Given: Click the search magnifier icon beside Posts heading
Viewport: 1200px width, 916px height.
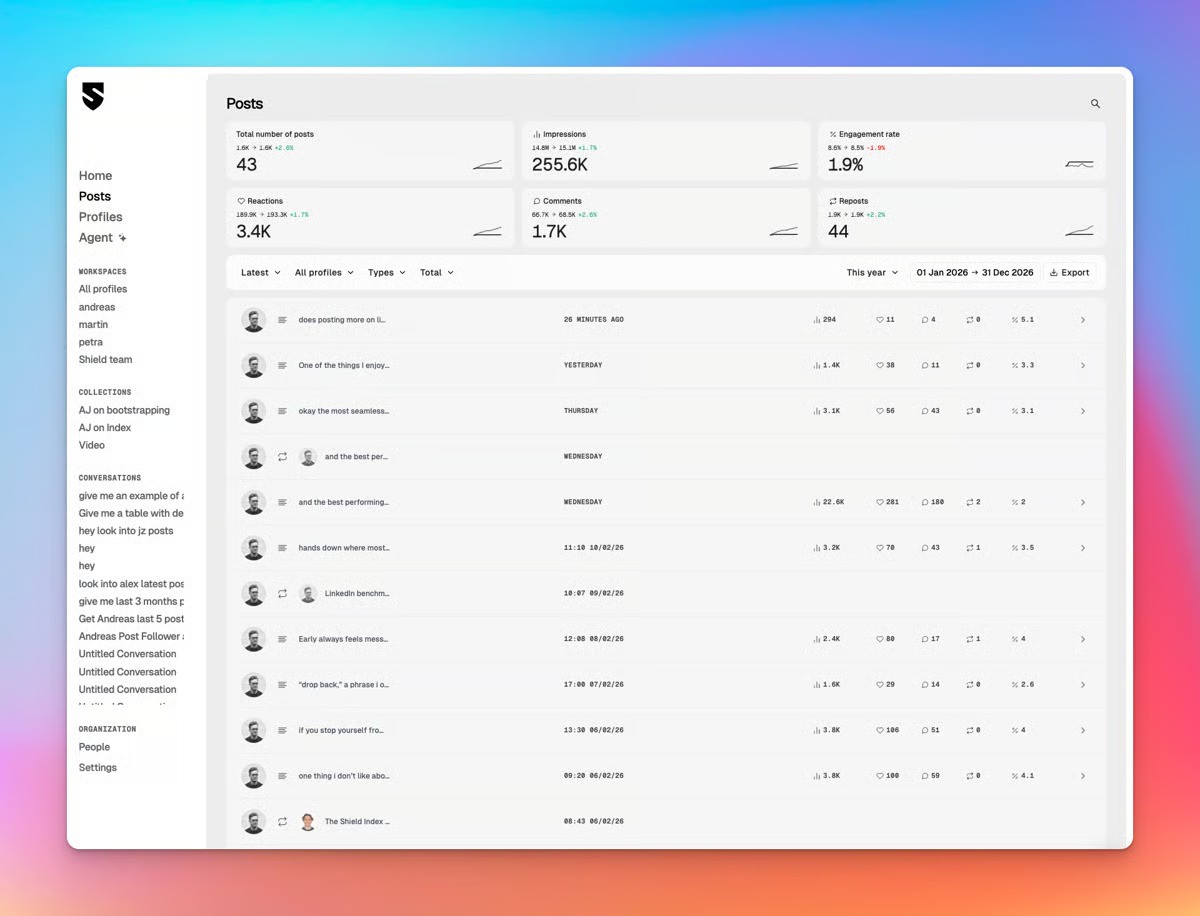Looking at the screenshot, I should point(1095,104).
